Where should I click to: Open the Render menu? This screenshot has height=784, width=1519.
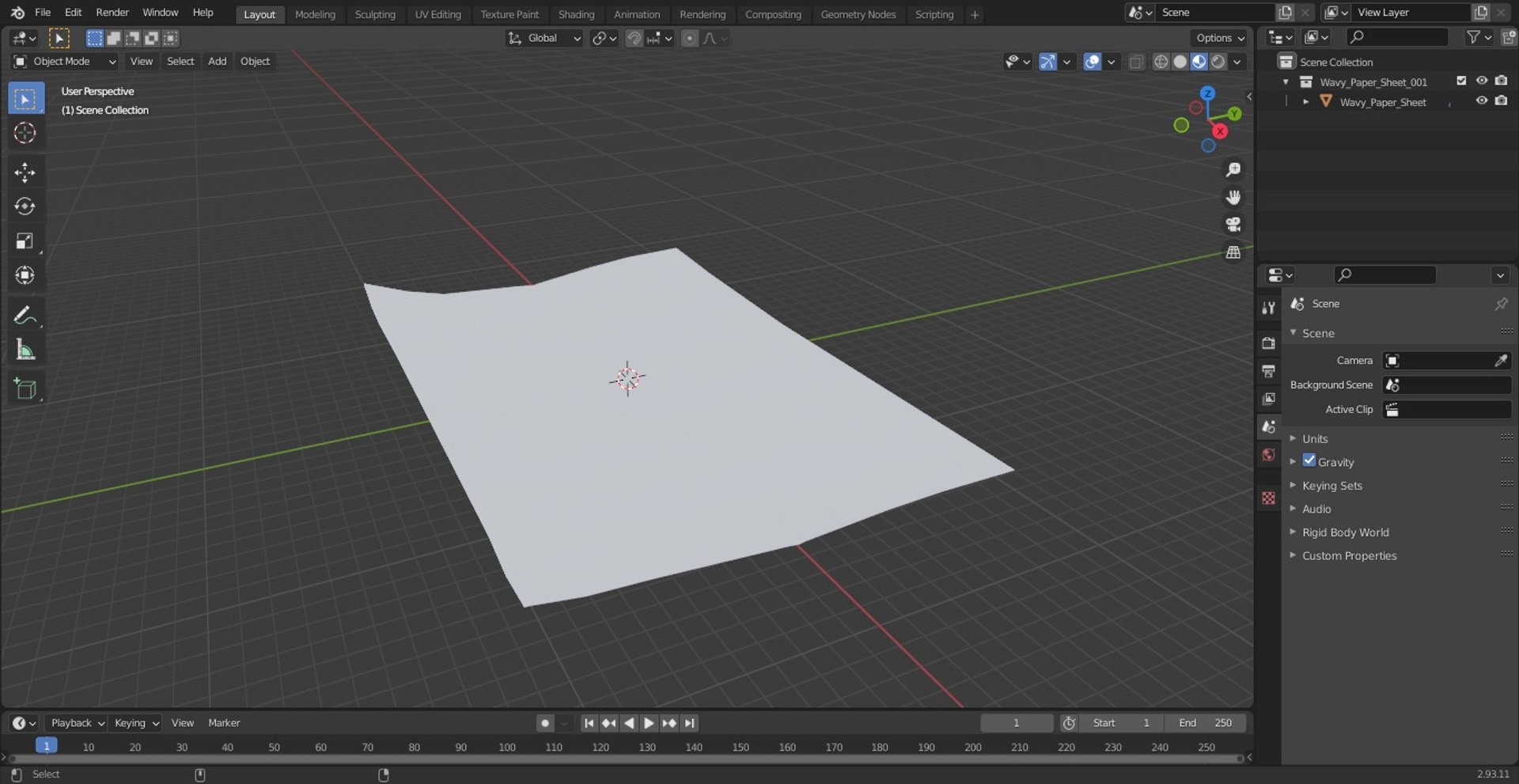point(112,13)
